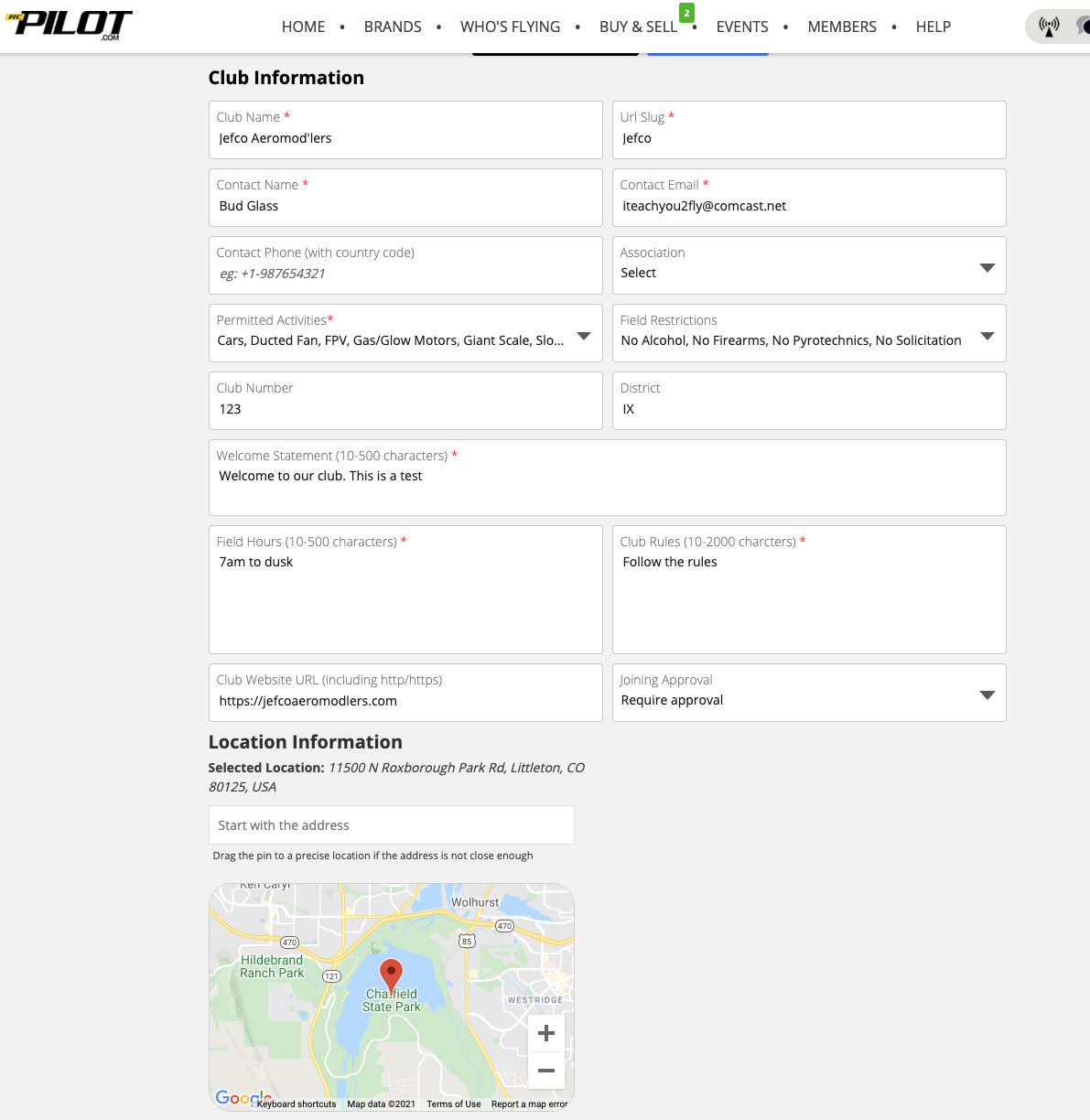This screenshot has height=1120, width=1090.
Task: Open the BRANDS menu
Action: pyautogui.click(x=393, y=27)
